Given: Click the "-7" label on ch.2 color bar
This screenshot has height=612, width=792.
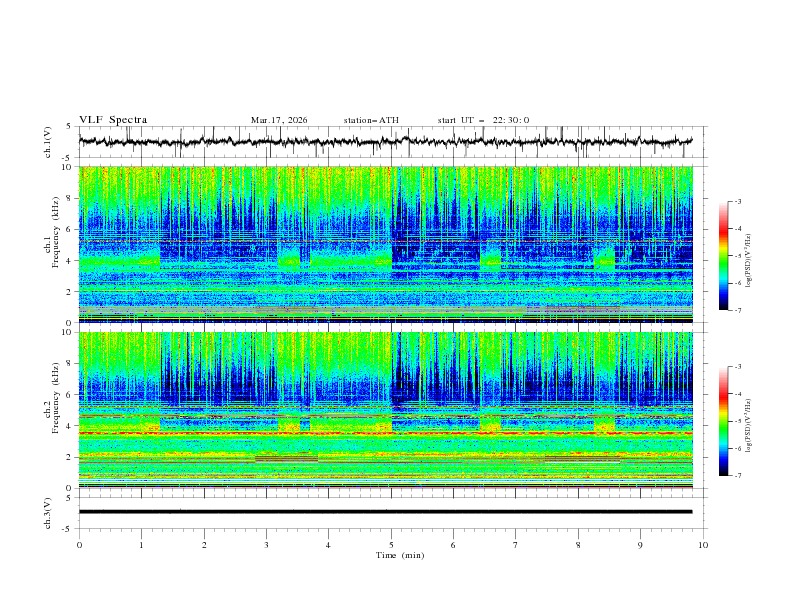Looking at the screenshot, I should 737,476.
